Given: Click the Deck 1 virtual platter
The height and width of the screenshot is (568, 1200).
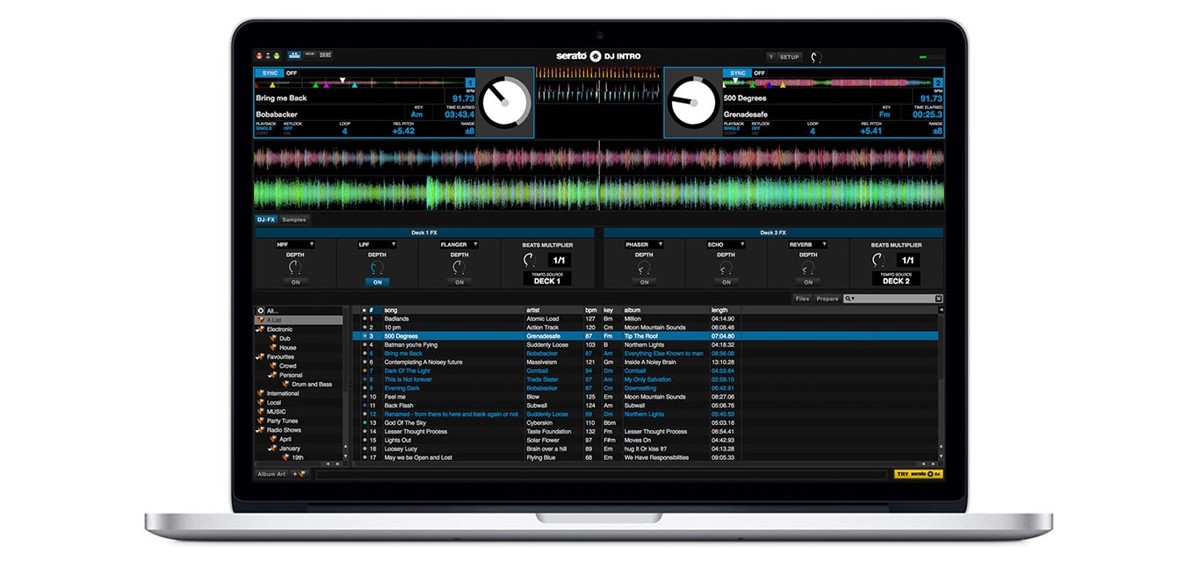Looking at the screenshot, I should click(505, 101).
